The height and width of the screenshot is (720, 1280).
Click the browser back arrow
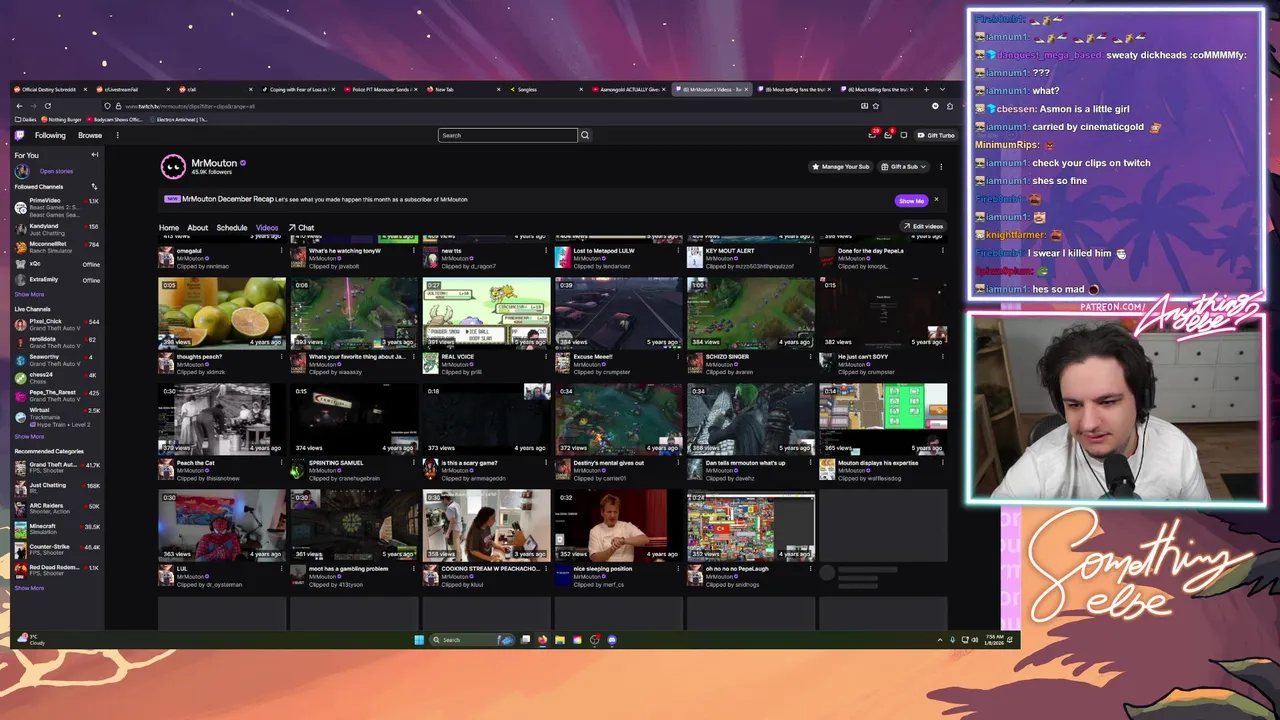click(20, 106)
